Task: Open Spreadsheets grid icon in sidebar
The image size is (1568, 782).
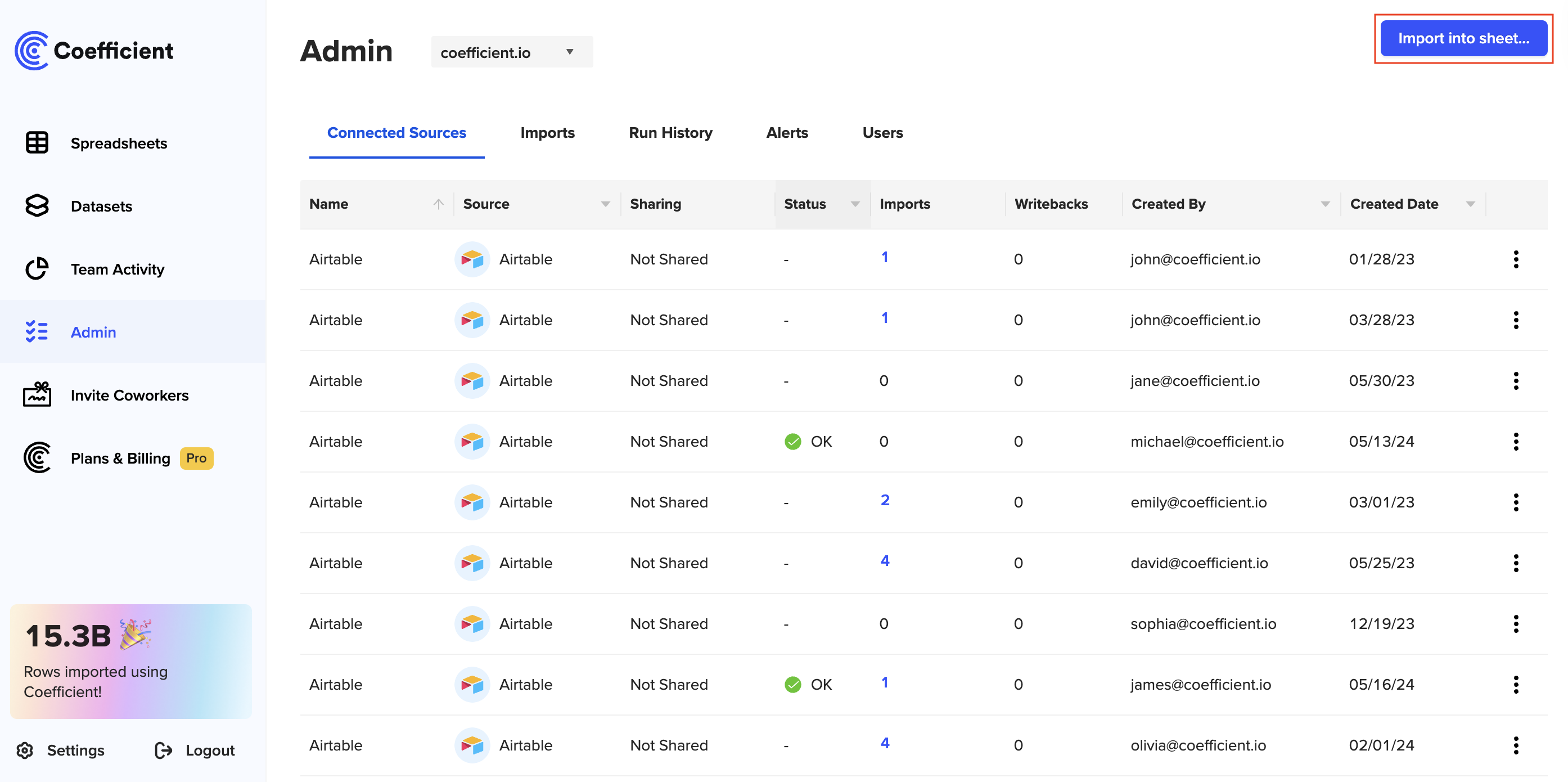Action: 37,143
